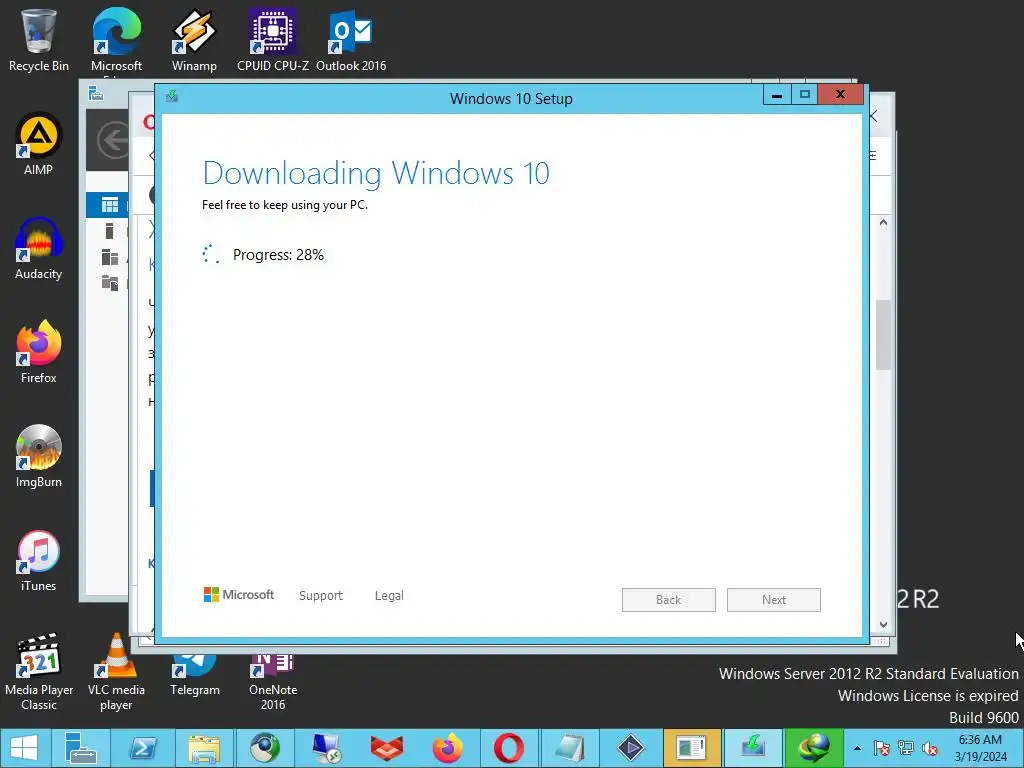This screenshot has height=768, width=1024.
Task: Click the Back button in Windows 10 Setup
Action: click(x=669, y=600)
